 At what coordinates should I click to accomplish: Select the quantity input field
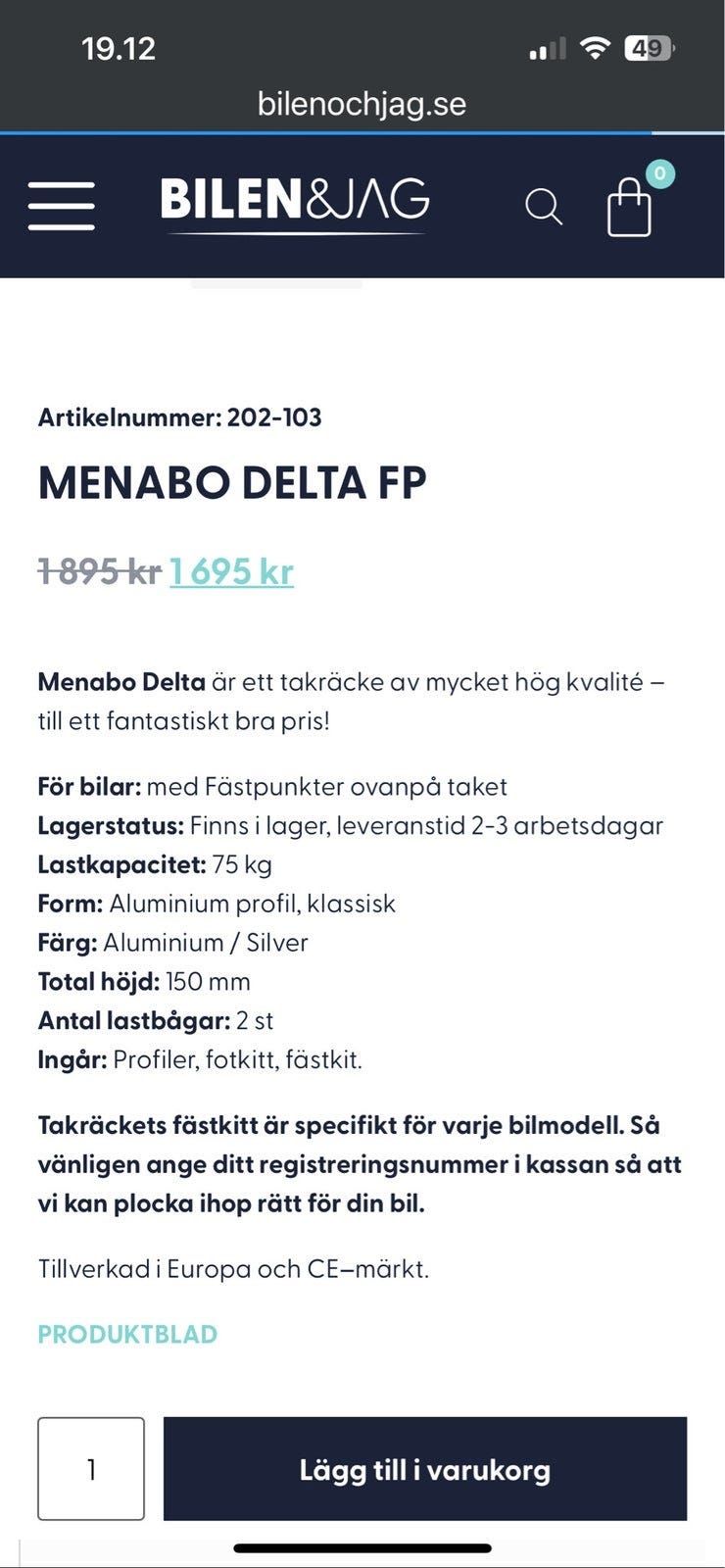coord(91,1468)
